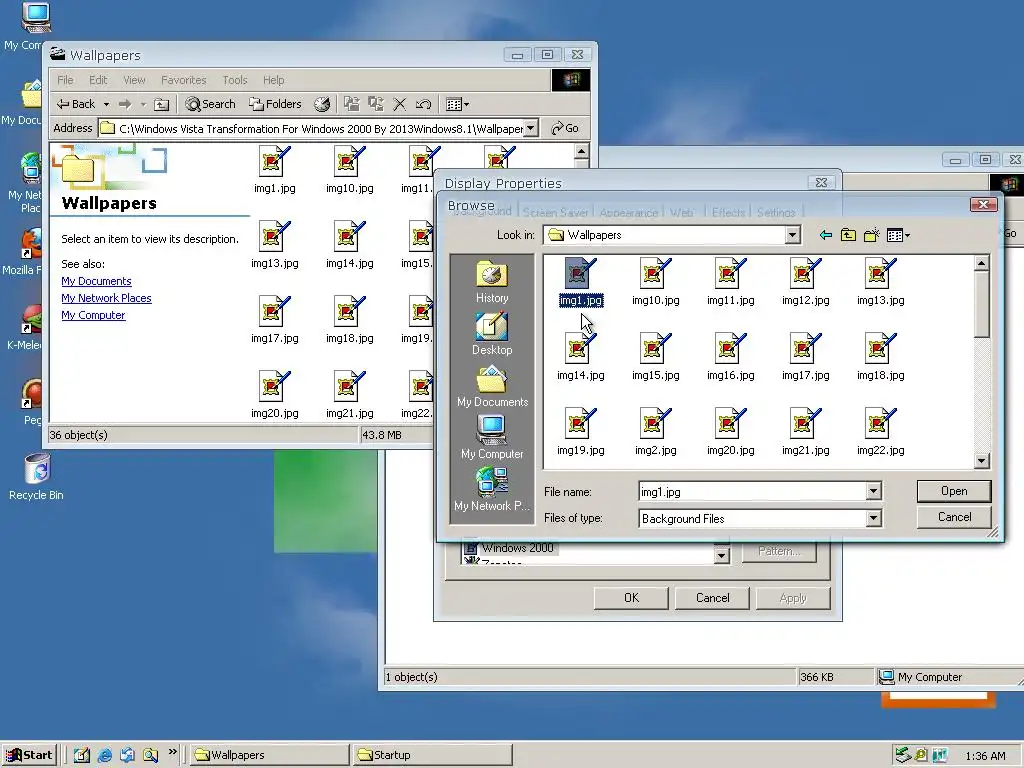Select img13.jpg in the Browse dialog
Screen dimensions: 1024x768
point(880,283)
